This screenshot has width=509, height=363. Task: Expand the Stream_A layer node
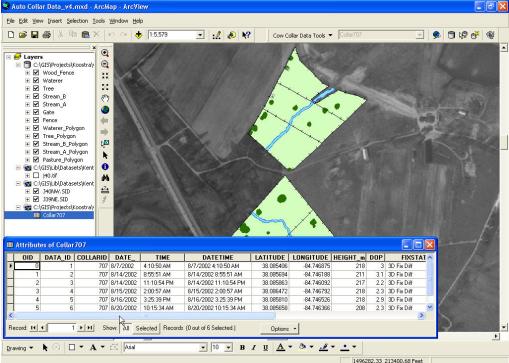[x=28, y=104]
